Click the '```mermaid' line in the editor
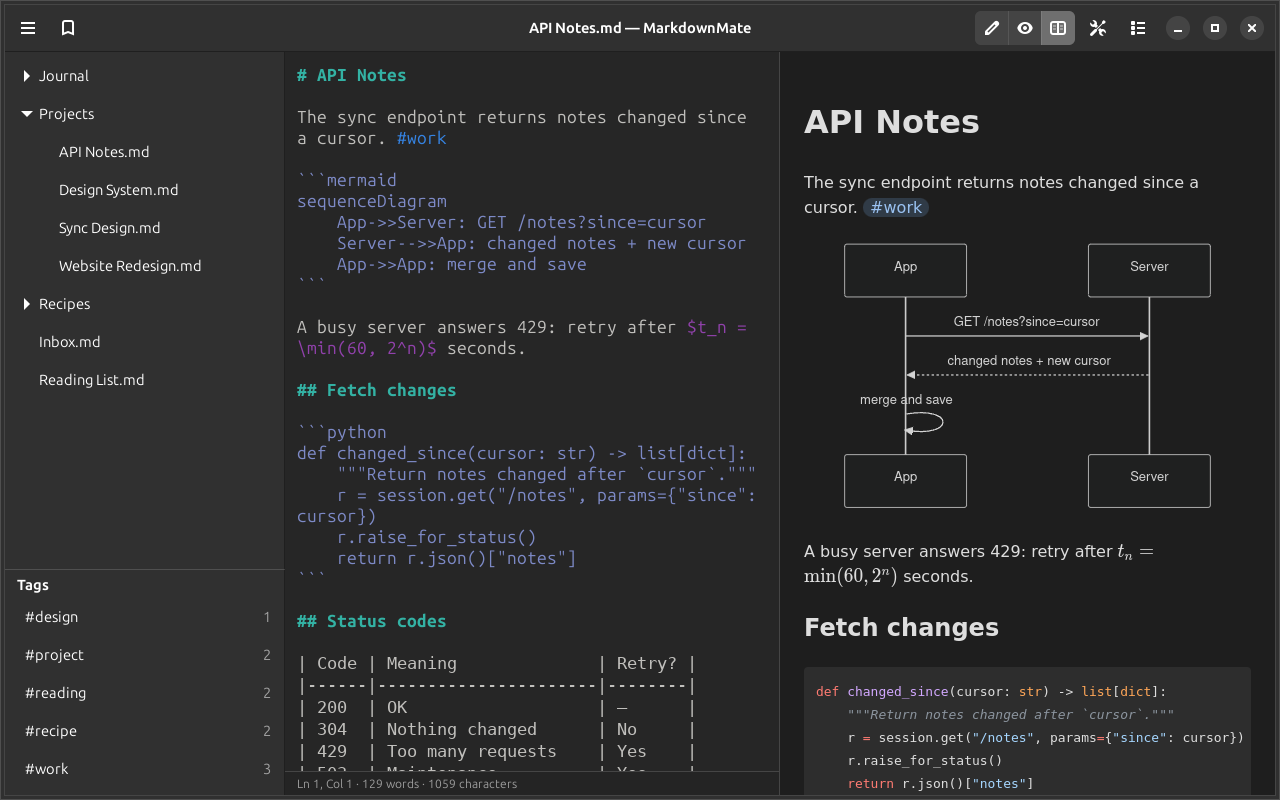 [347, 181]
